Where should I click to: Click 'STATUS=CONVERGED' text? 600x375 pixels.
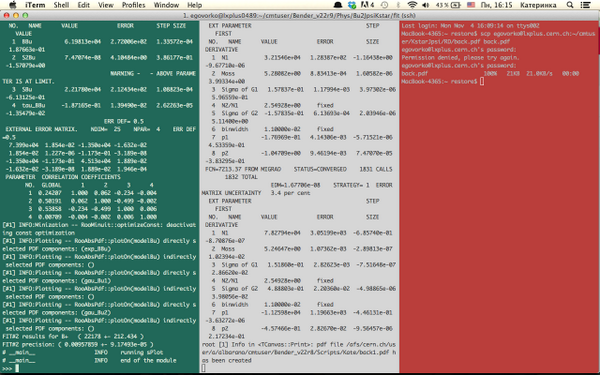(x=320, y=169)
